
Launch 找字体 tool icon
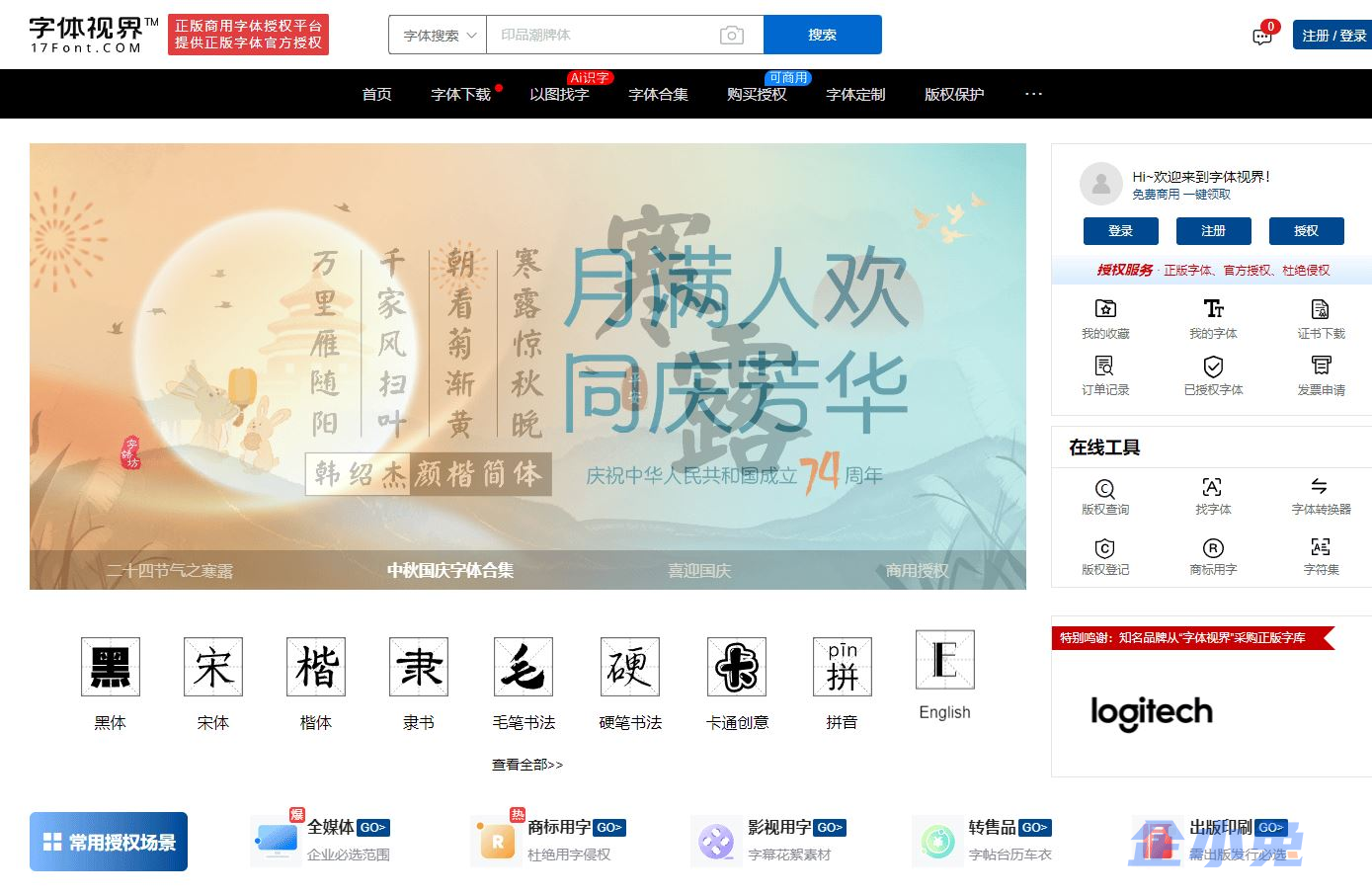[x=1212, y=487]
